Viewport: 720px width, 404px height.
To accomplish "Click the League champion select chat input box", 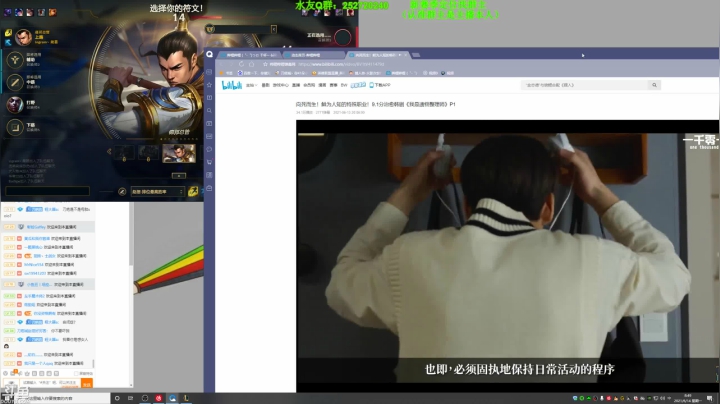I will (x=47, y=191).
